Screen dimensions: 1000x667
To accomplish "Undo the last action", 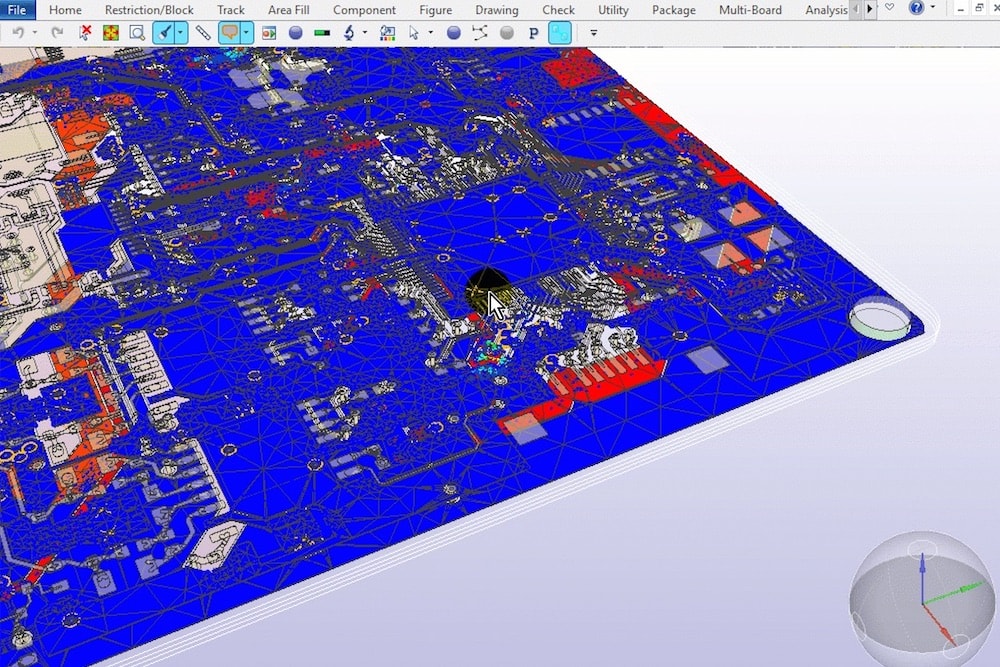I will pos(20,32).
